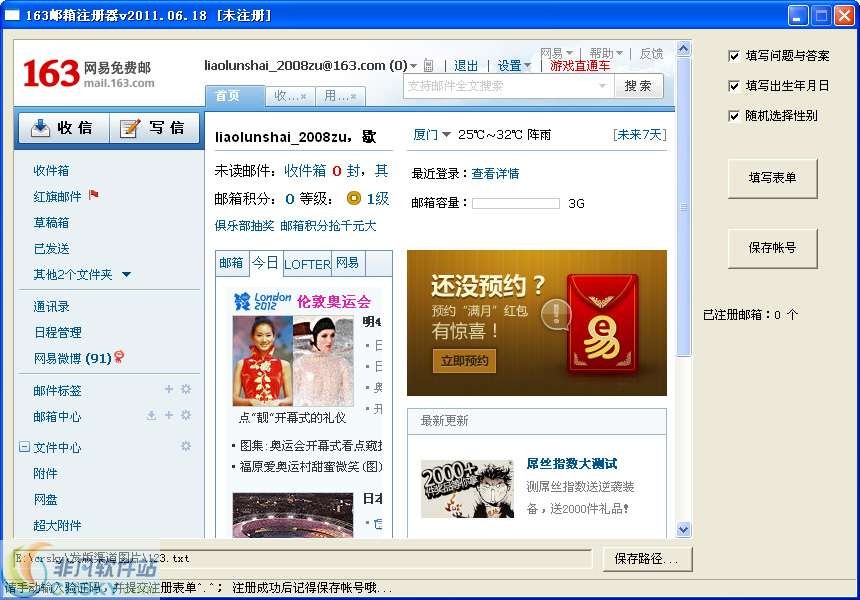Click the 保存路径... button

click(647, 559)
